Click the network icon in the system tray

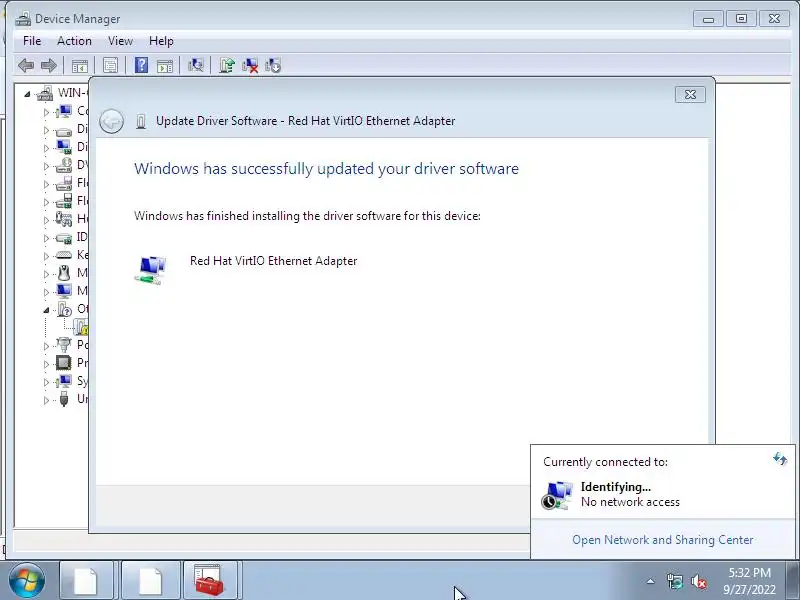coord(674,581)
